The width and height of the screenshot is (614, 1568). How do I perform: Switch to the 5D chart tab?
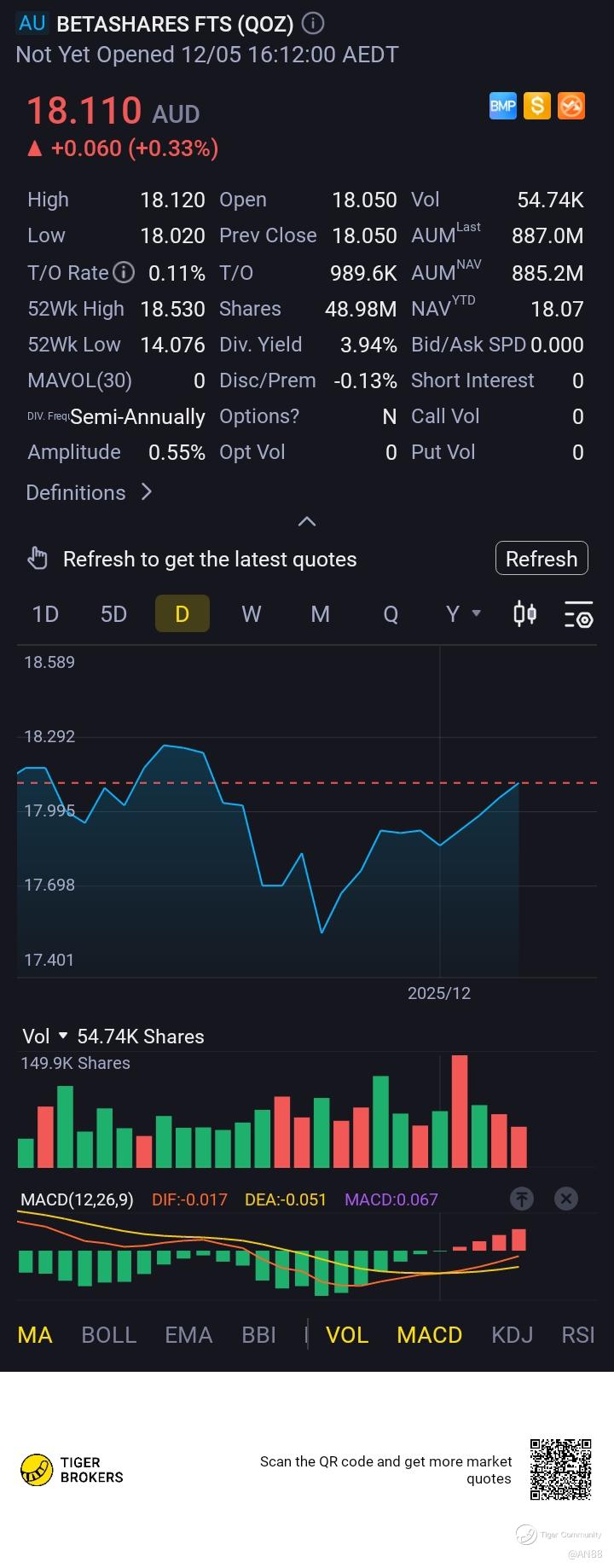click(113, 614)
